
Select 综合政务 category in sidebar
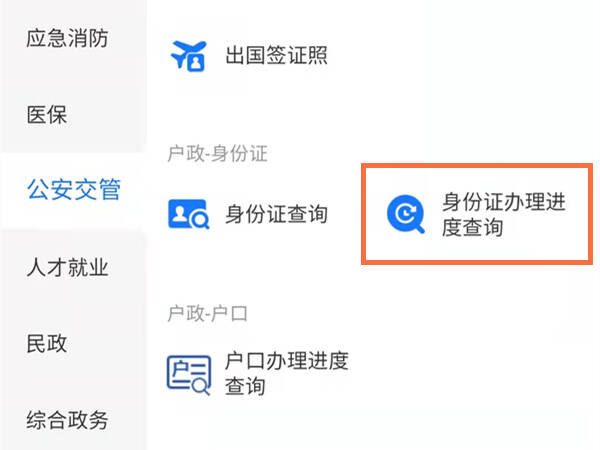pos(67,420)
